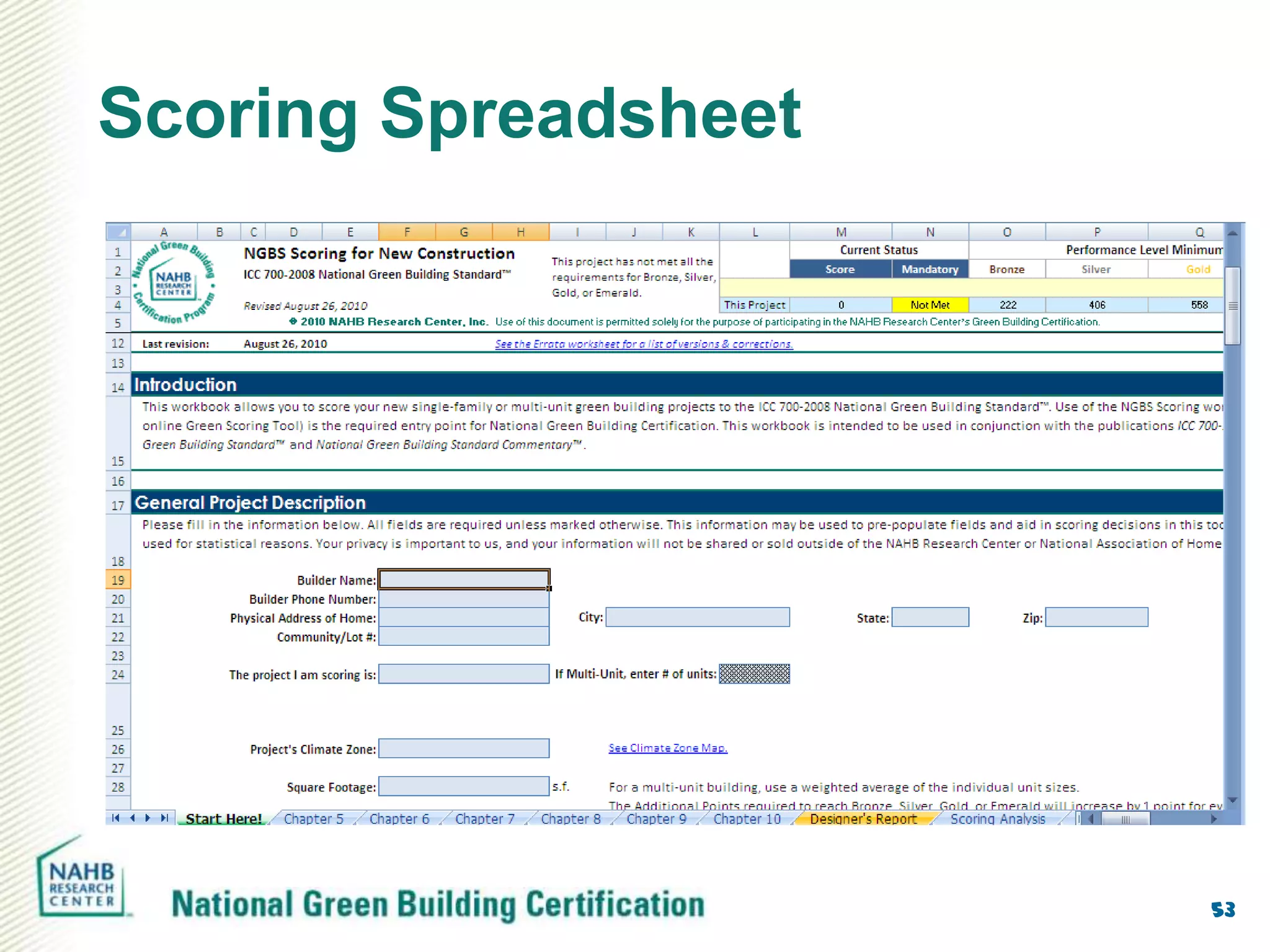Click the 'Score' column header cell
This screenshot has width=1270, height=952.
(840, 269)
